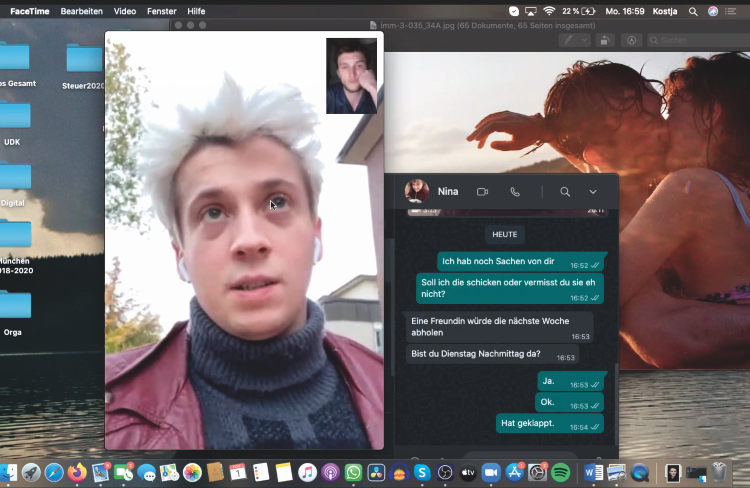The image size is (750, 488).
Task: Open the Bearbeiten menu
Action: pos(81,11)
